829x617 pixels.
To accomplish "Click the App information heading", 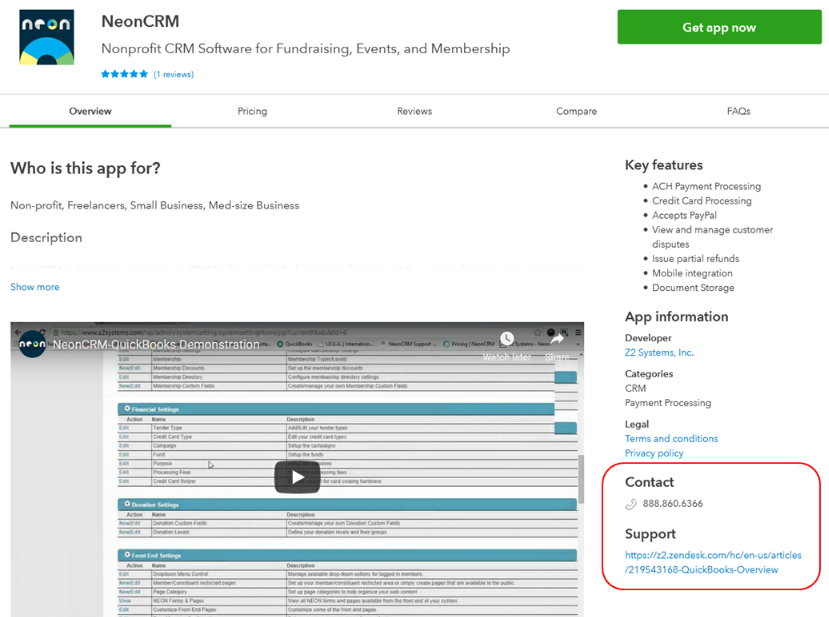I will pyautogui.click(x=676, y=317).
